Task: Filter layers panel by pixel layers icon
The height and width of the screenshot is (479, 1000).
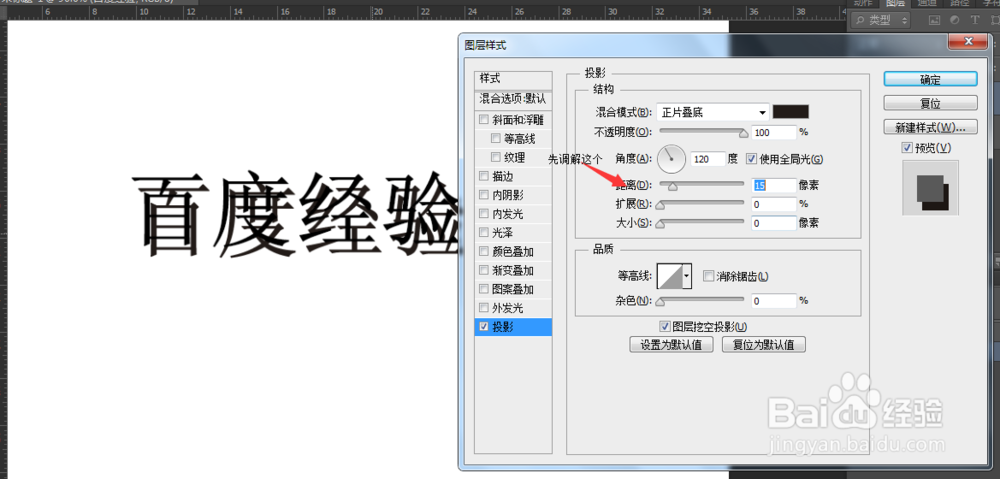Action: [934, 20]
